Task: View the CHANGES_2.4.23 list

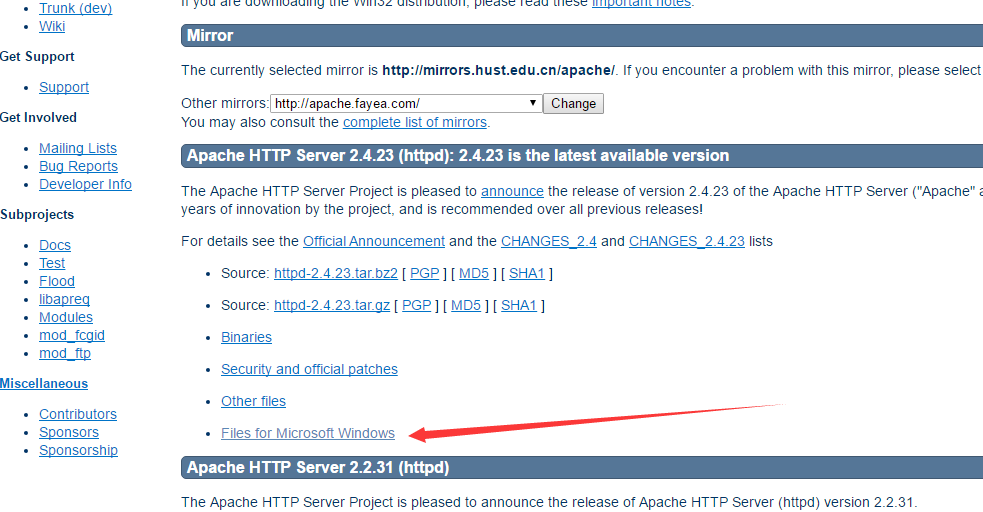Action: tap(686, 241)
